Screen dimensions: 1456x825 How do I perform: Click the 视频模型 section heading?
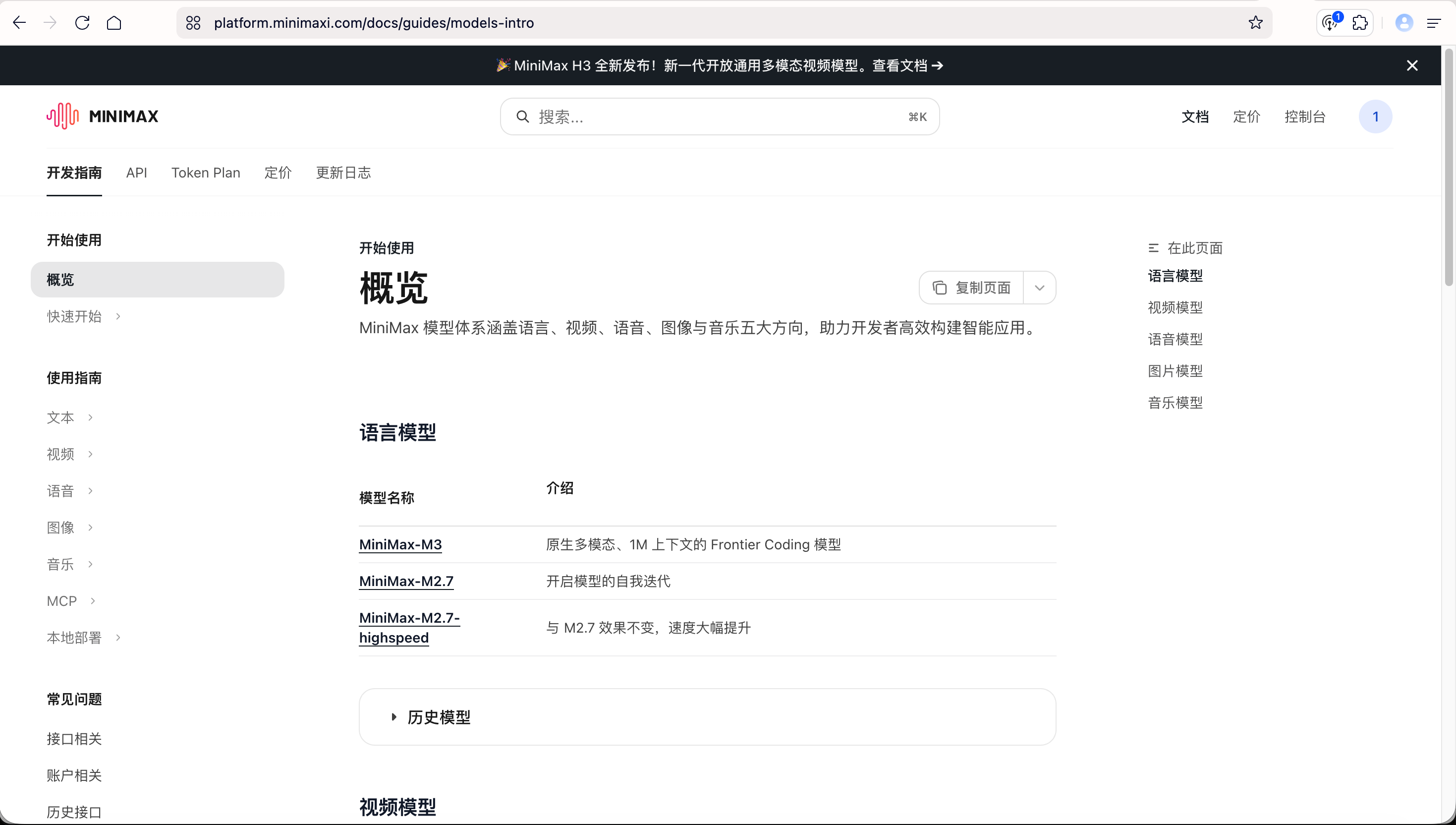point(397,808)
